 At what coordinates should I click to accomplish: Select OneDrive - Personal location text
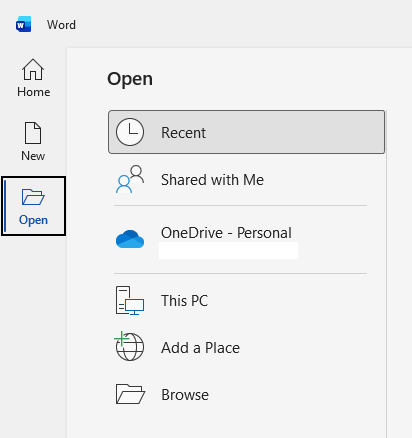click(x=226, y=233)
